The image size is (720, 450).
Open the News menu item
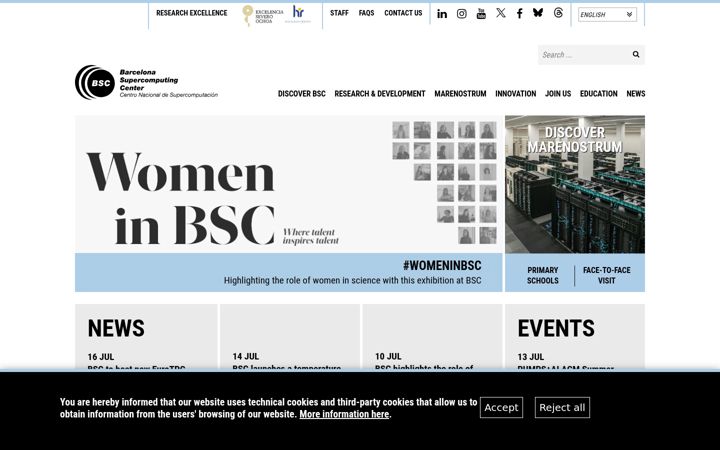point(636,94)
